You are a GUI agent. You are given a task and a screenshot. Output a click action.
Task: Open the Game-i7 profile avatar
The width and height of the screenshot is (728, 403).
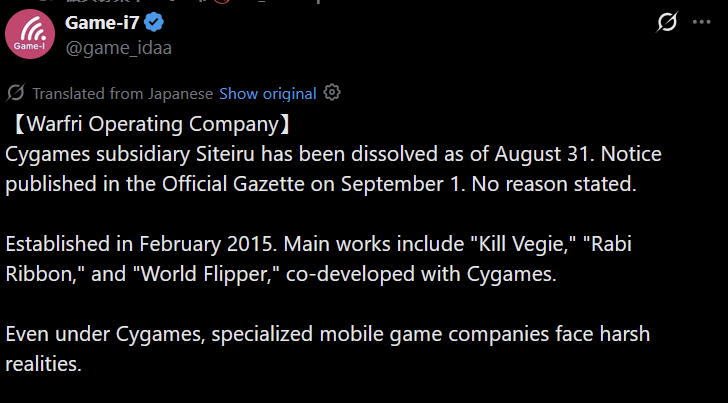pyautogui.click(x=30, y=34)
